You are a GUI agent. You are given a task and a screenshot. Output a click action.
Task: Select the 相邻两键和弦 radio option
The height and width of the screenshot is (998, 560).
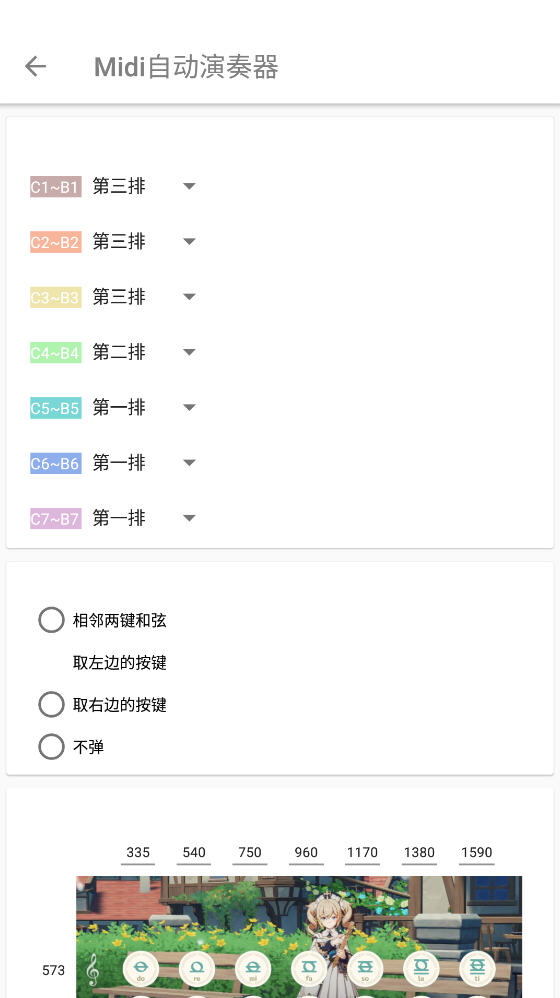pos(52,620)
